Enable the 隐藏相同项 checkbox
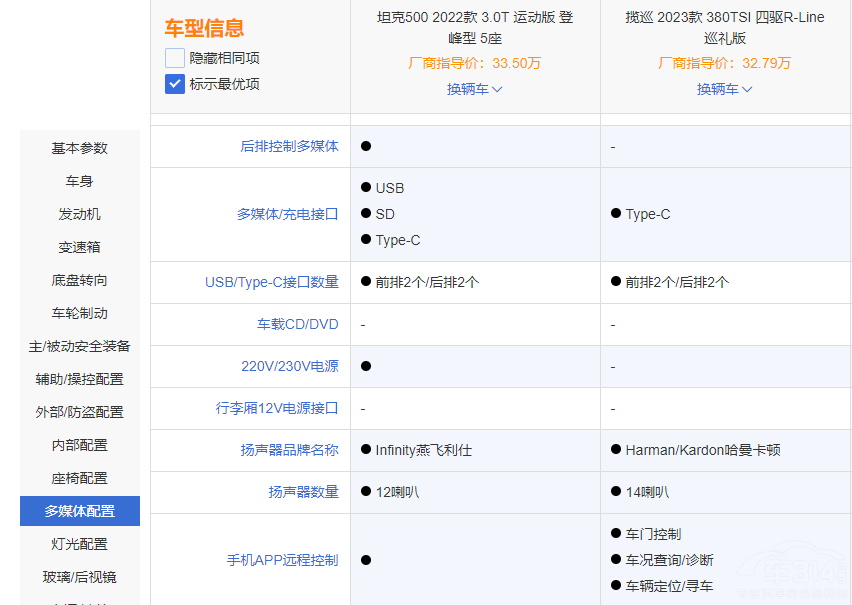This screenshot has width=852, height=605. [174, 57]
